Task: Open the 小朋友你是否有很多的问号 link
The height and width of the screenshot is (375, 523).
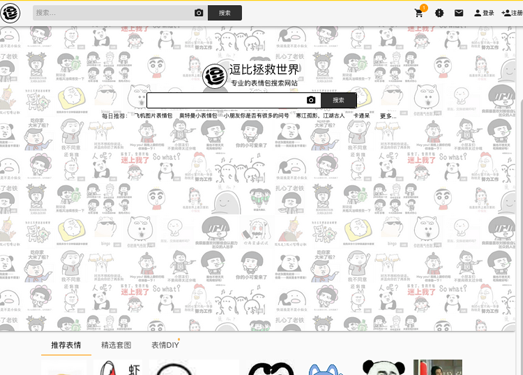Action: pos(256,116)
